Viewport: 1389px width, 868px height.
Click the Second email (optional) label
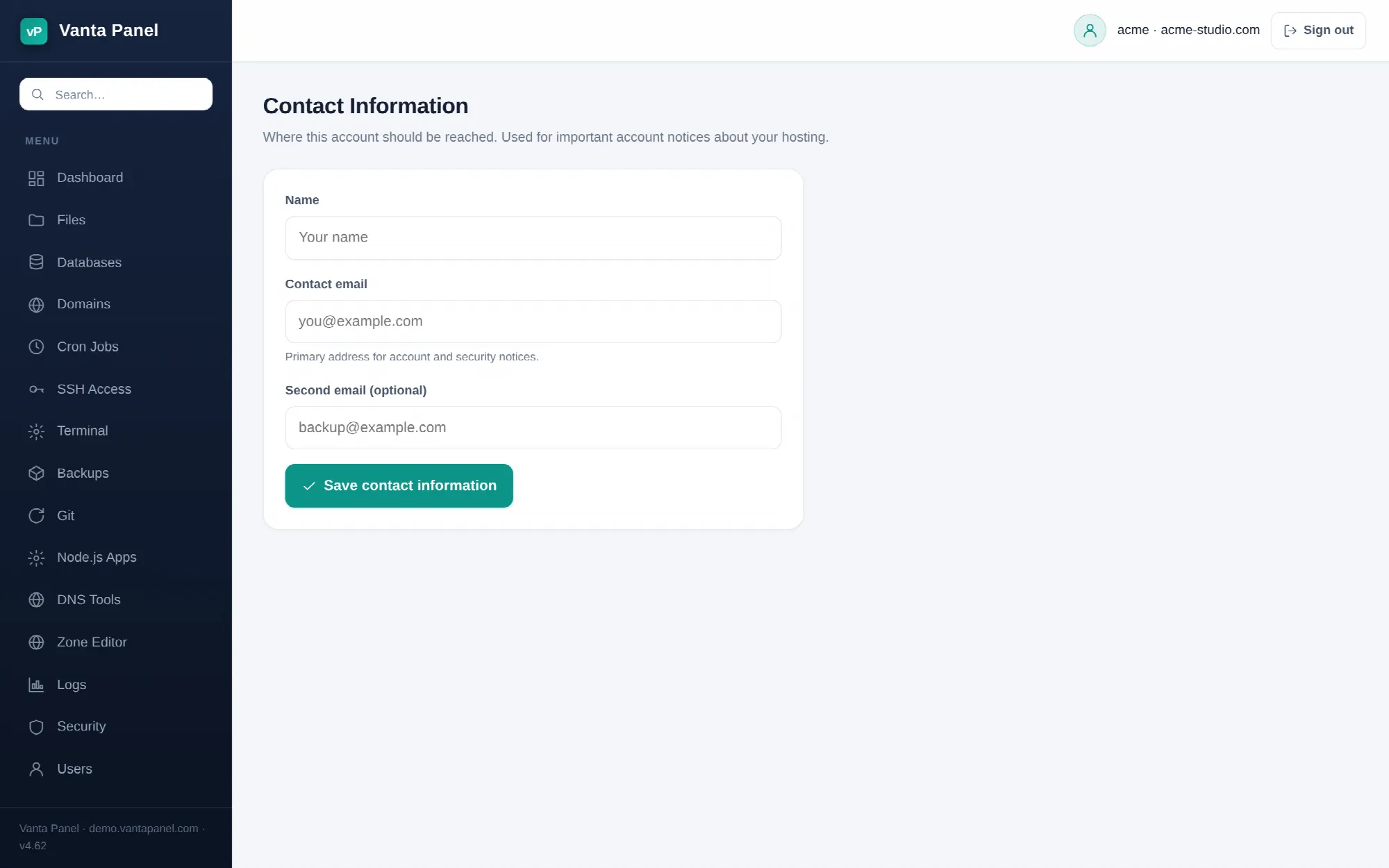pyautogui.click(x=356, y=390)
